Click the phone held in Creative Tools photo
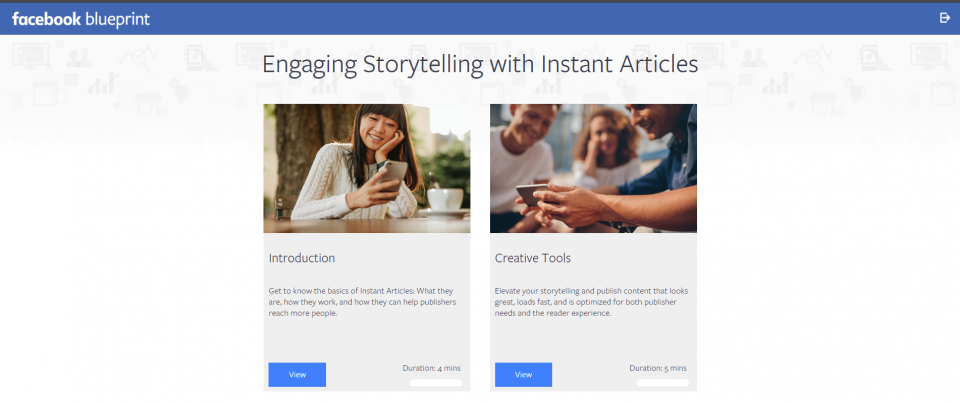Viewport: 960px width, 403px height. 531,193
